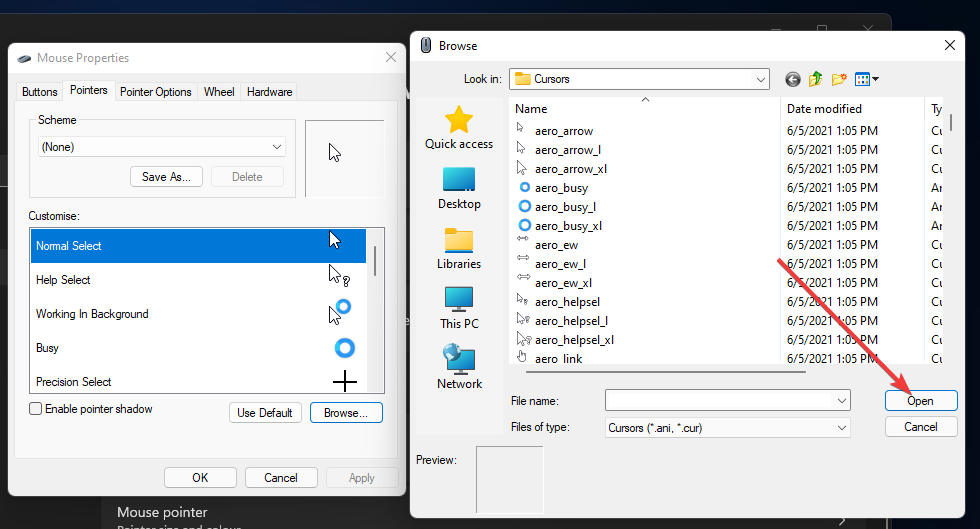
Task: Open the View Menu icon dropdown
Action: [x=867, y=79]
